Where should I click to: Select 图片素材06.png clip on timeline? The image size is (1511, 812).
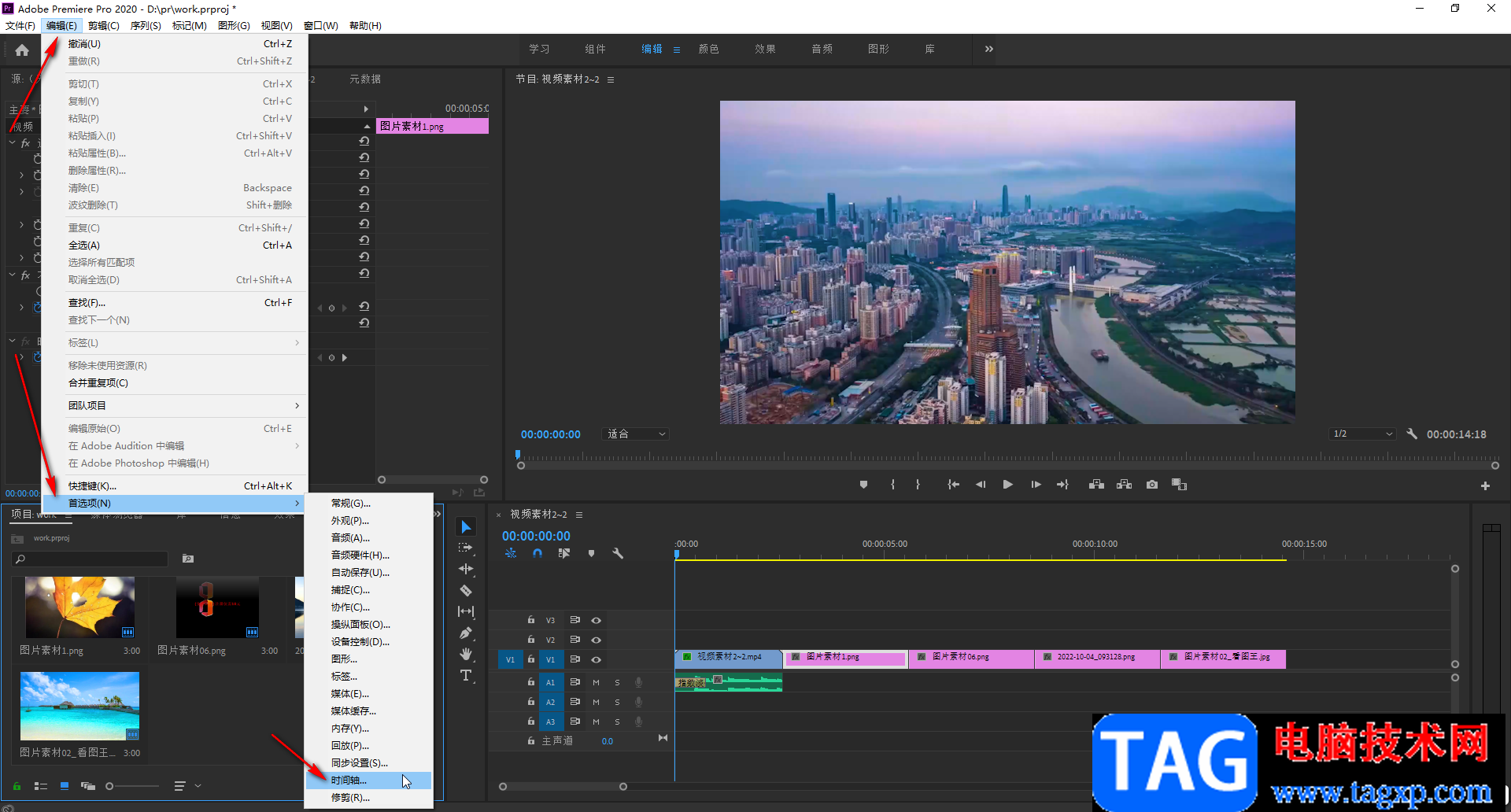pyautogui.click(x=971, y=658)
